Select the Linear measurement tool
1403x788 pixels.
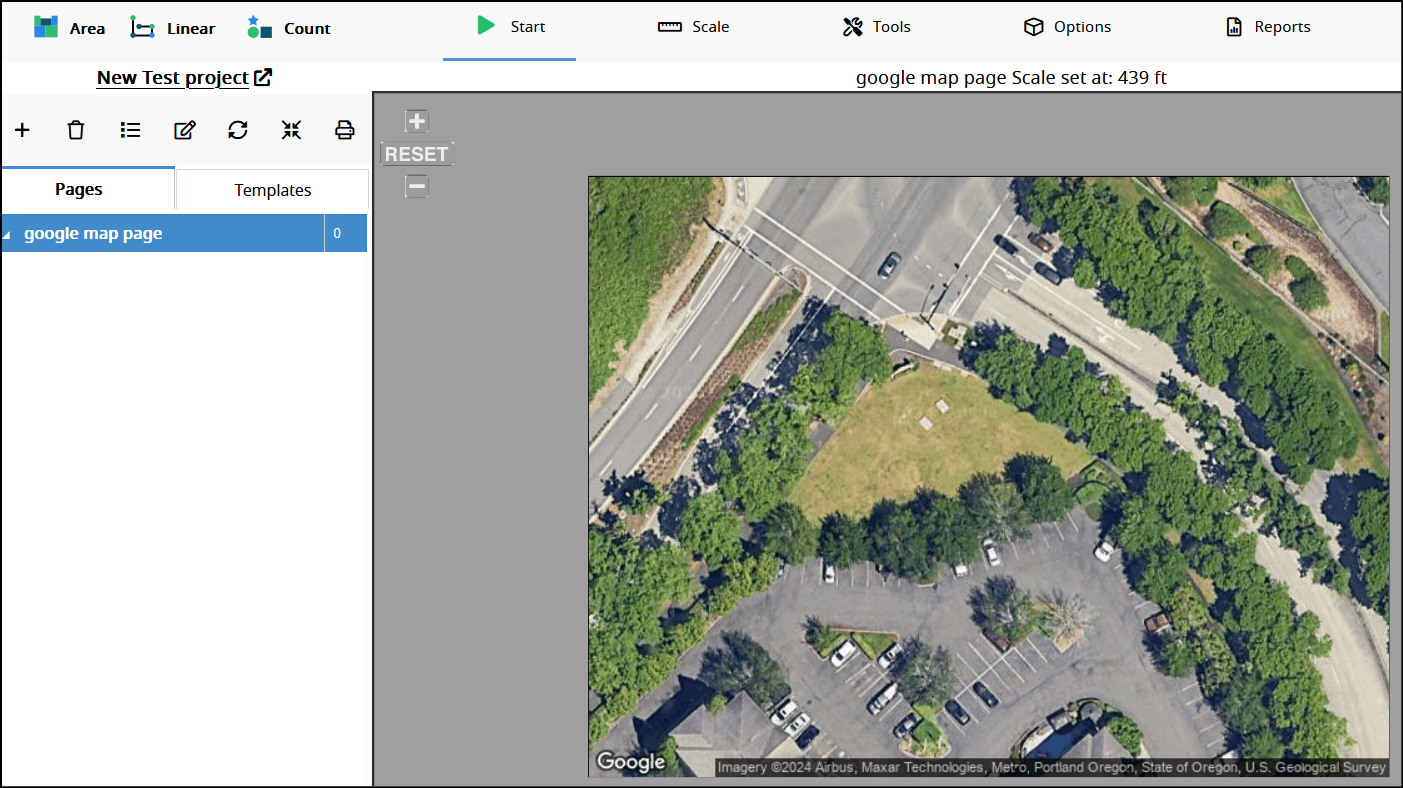(x=172, y=28)
